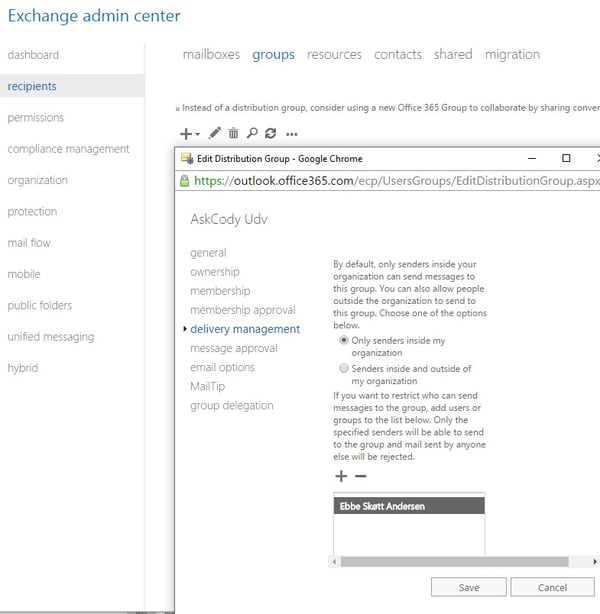Refresh the groups list

pyautogui.click(x=270, y=133)
